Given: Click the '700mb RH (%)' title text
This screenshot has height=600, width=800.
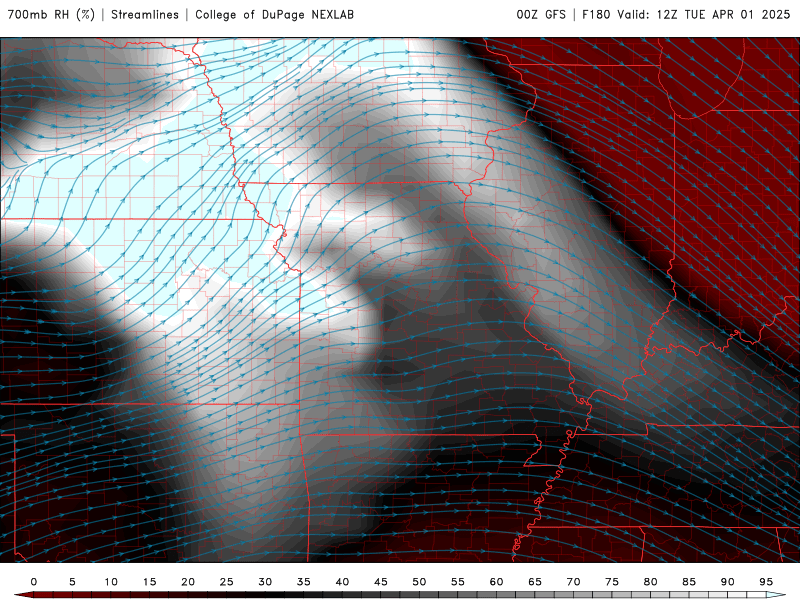Looking at the screenshot, I should click(52, 14).
